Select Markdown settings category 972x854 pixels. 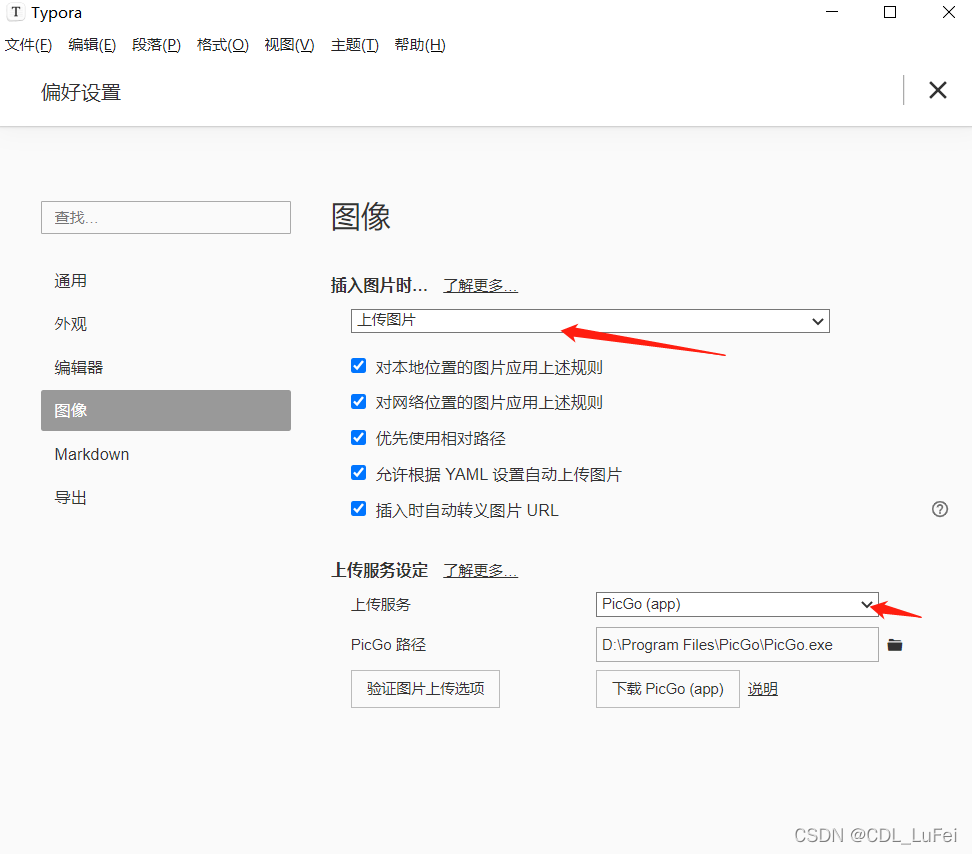coord(166,454)
